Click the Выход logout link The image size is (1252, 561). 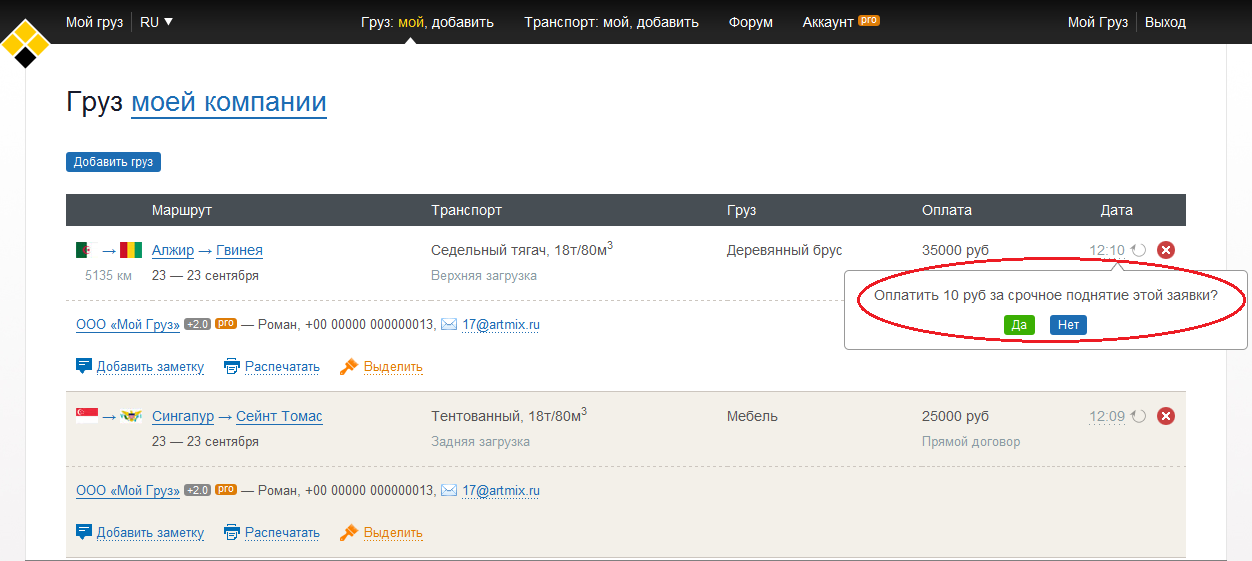point(1165,22)
